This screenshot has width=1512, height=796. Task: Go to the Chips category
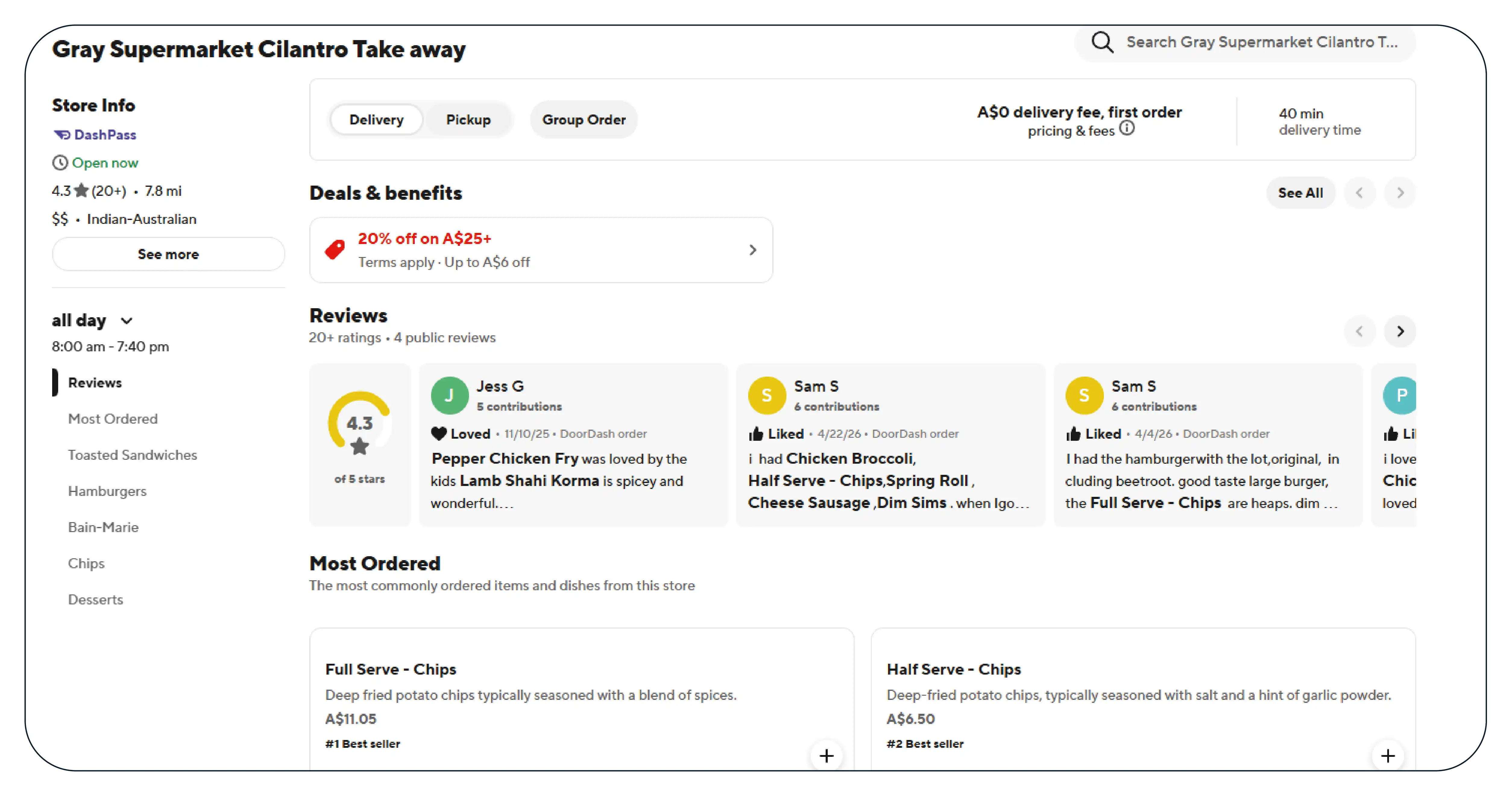click(86, 563)
